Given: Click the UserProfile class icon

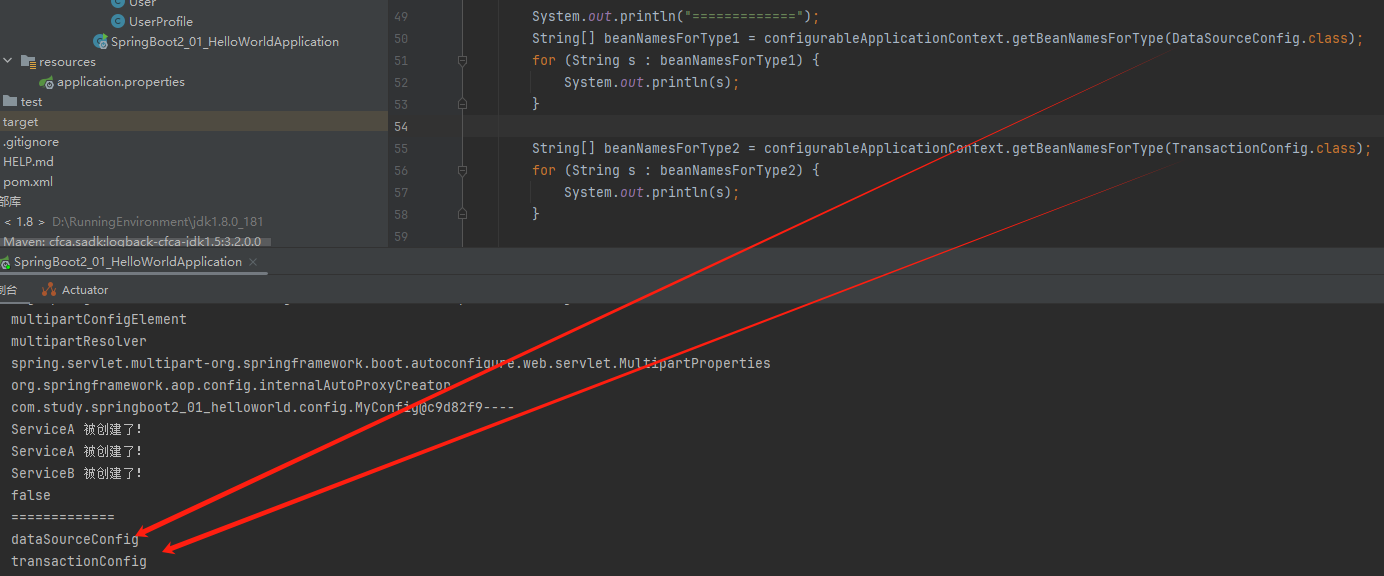Looking at the screenshot, I should [x=118, y=21].
